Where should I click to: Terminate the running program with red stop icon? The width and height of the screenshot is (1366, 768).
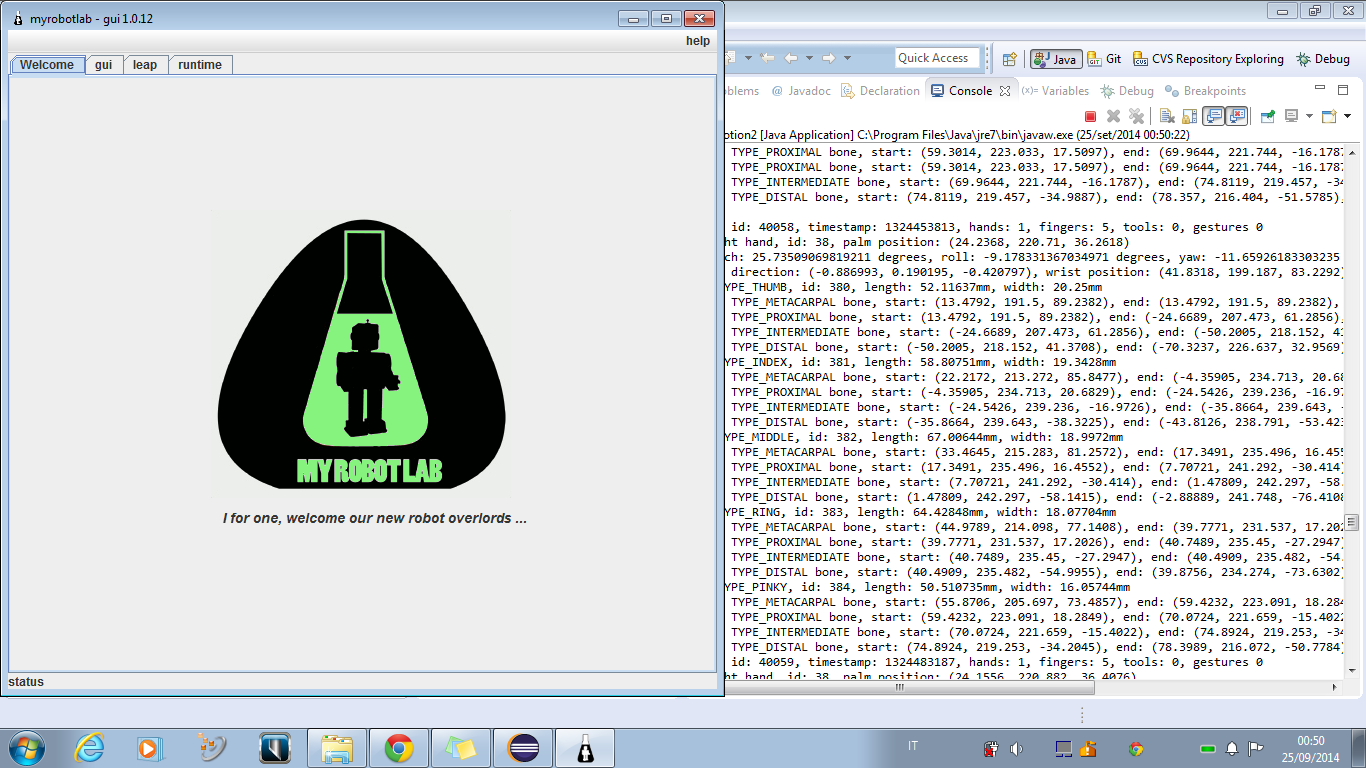(x=1091, y=116)
